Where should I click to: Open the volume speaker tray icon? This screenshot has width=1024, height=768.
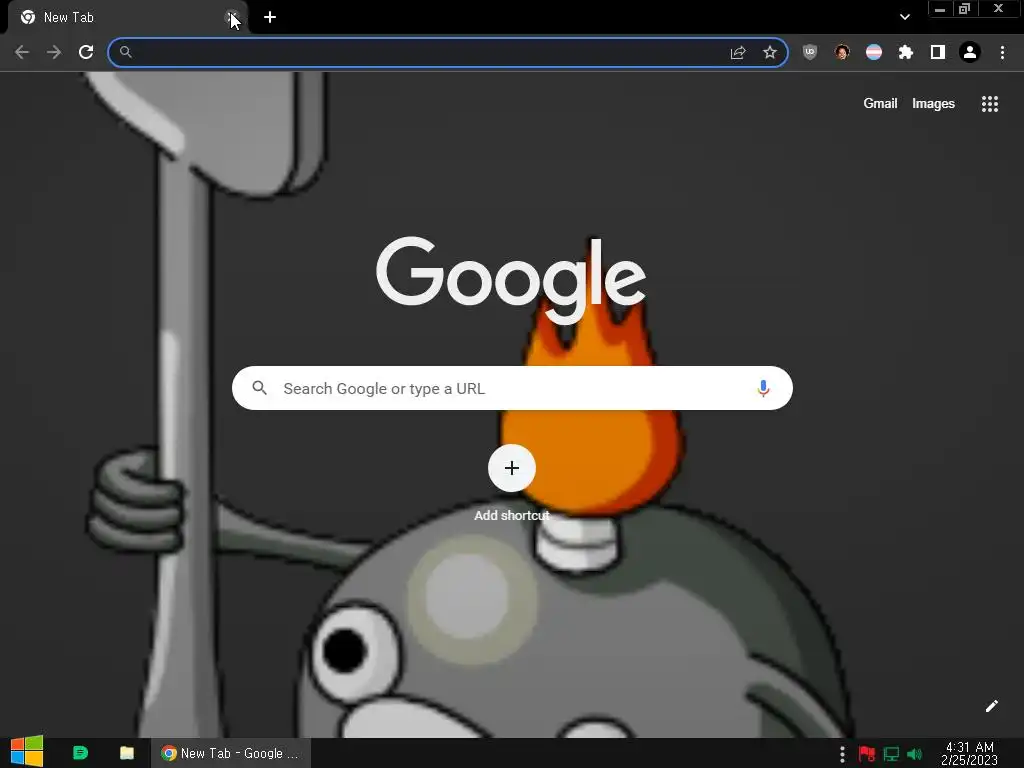click(x=915, y=754)
